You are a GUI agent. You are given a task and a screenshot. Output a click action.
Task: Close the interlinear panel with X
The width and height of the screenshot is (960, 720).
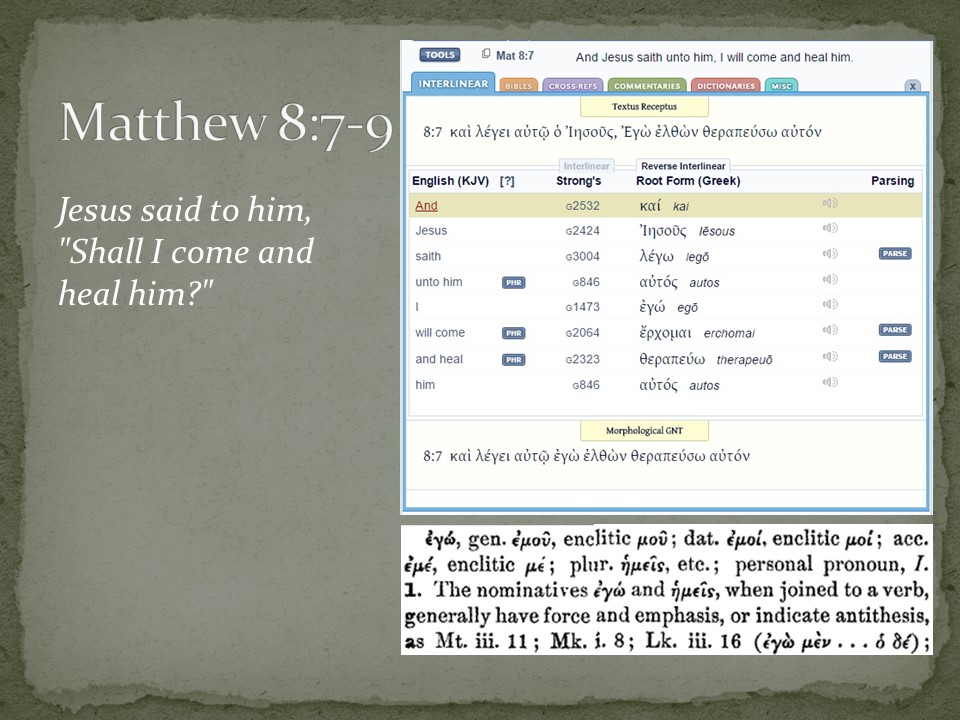912,87
